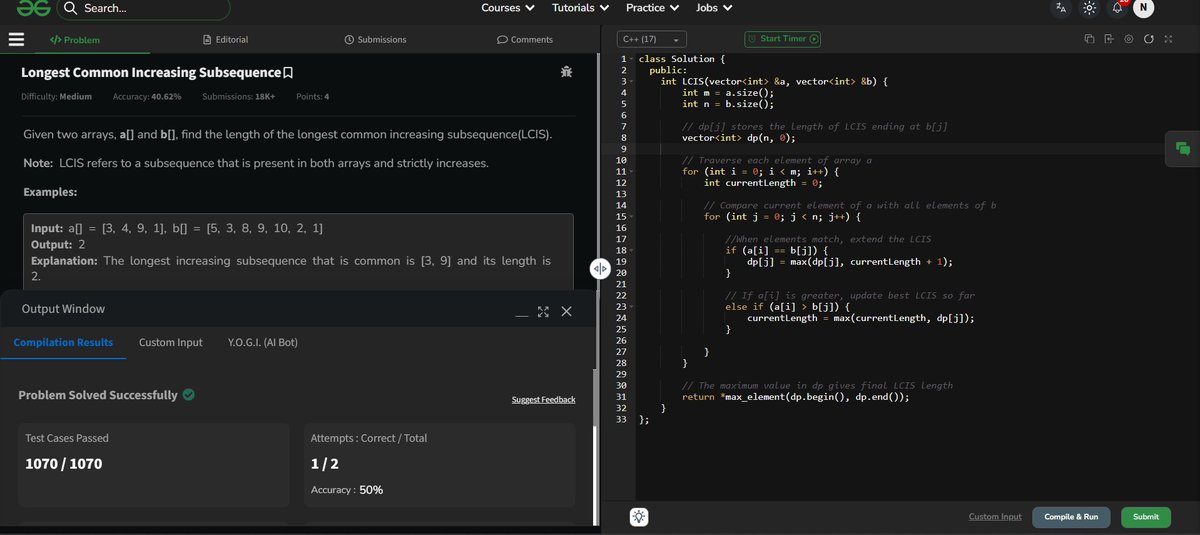Toggle editor fullscreen mode icon
This screenshot has height=535, width=1200.
tap(1167, 39)
